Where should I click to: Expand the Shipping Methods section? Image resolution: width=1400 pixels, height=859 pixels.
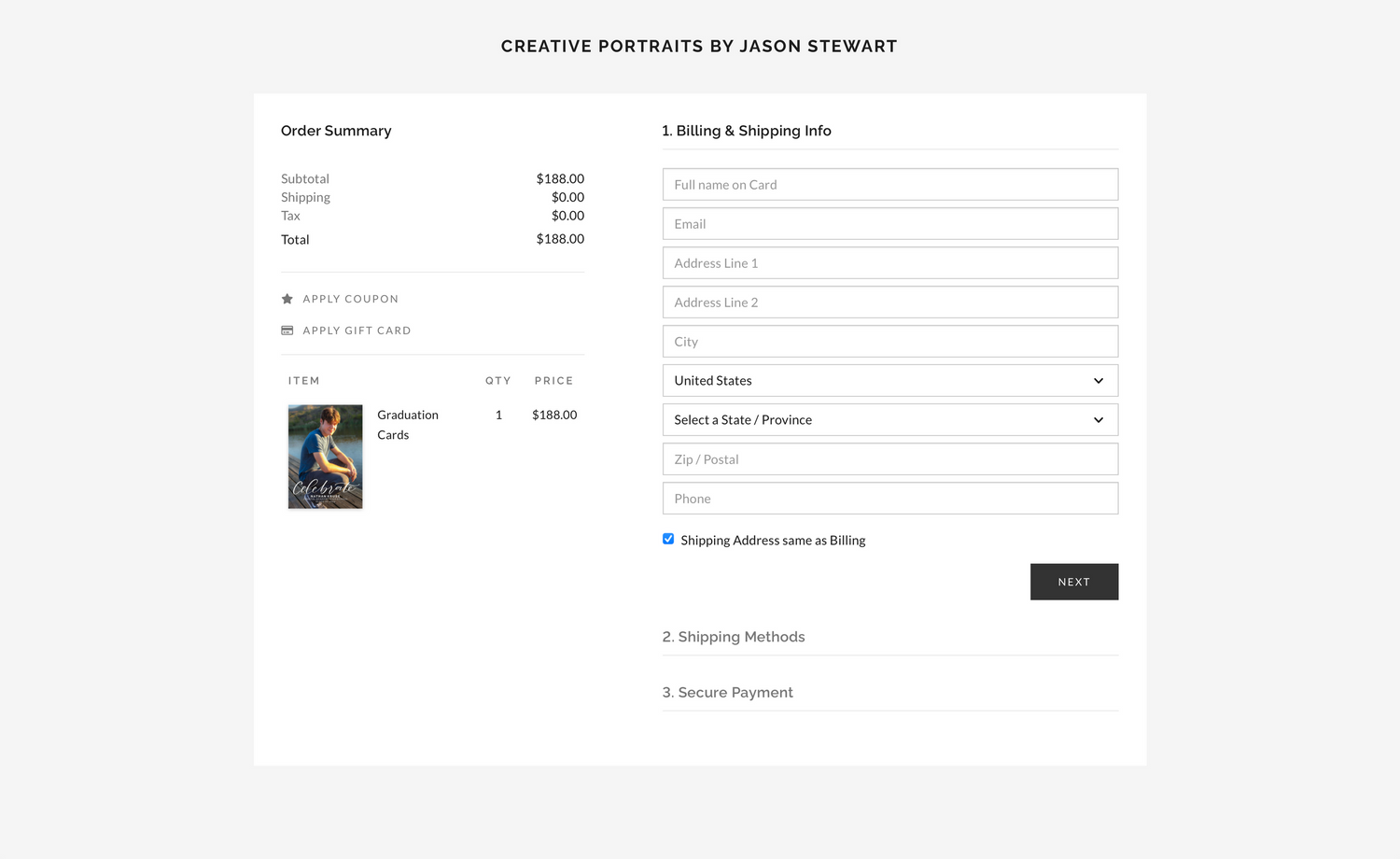coord(734,637)
